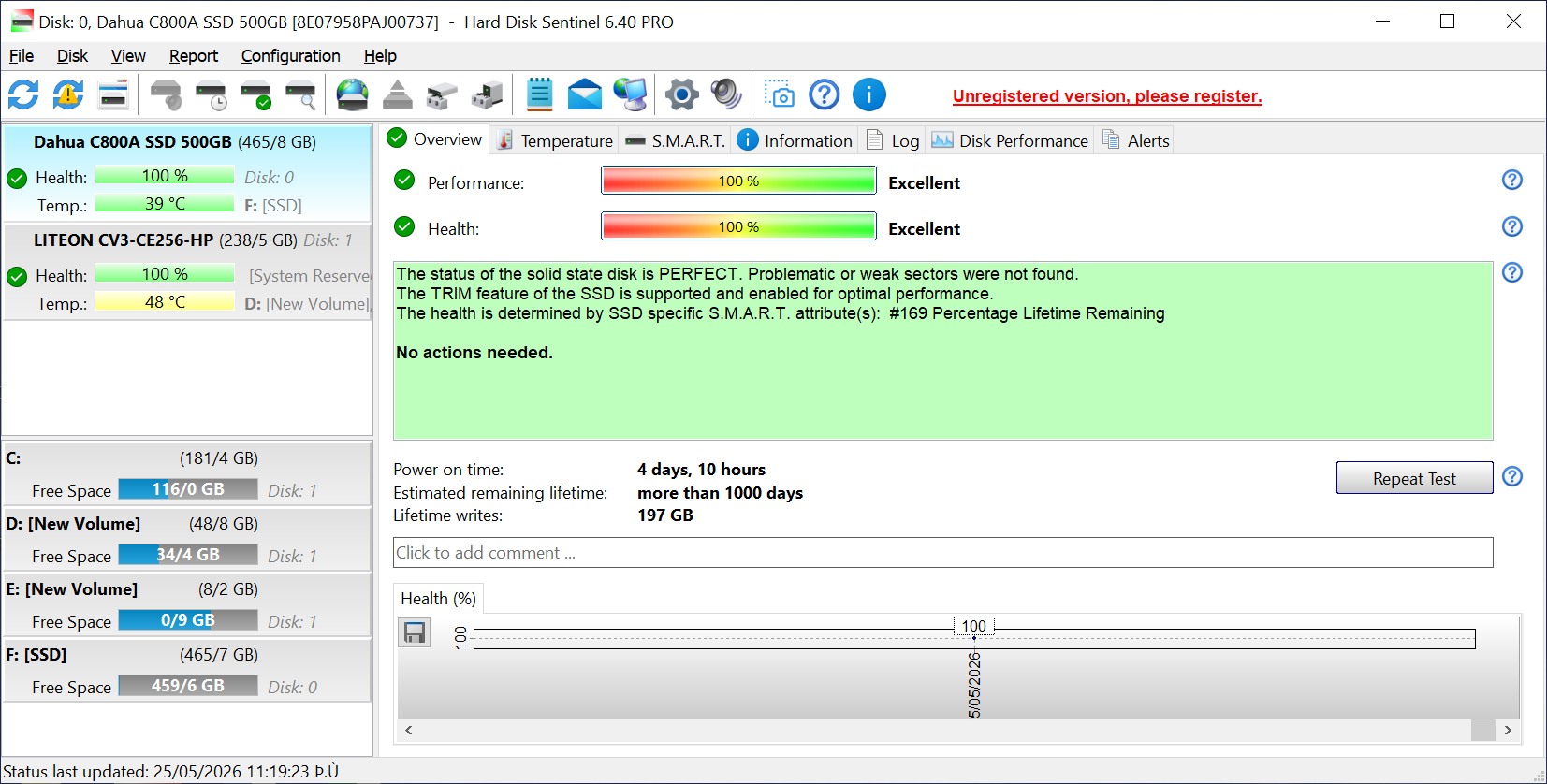This screenshot has height=784, width=1547.
Task: Click the LITEON disk 48 °C temperature bar
Action: click(x=165, y=302)
